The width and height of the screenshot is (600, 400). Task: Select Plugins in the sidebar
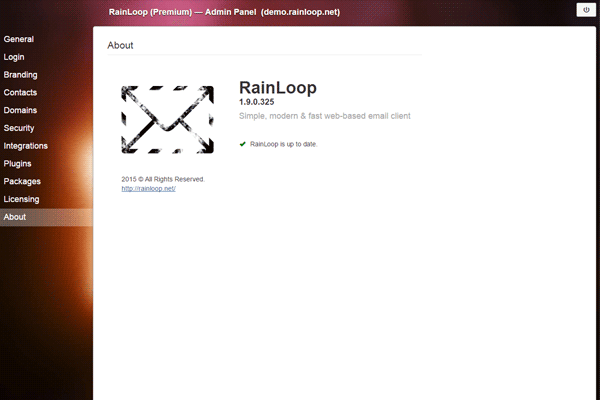[x=17, y=163]
